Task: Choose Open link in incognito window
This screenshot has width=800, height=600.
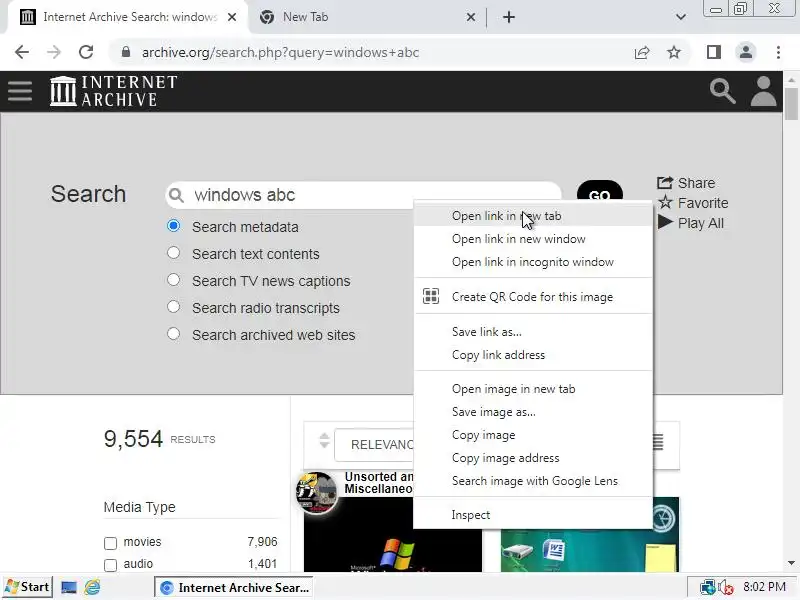Action: pos(533,262)
